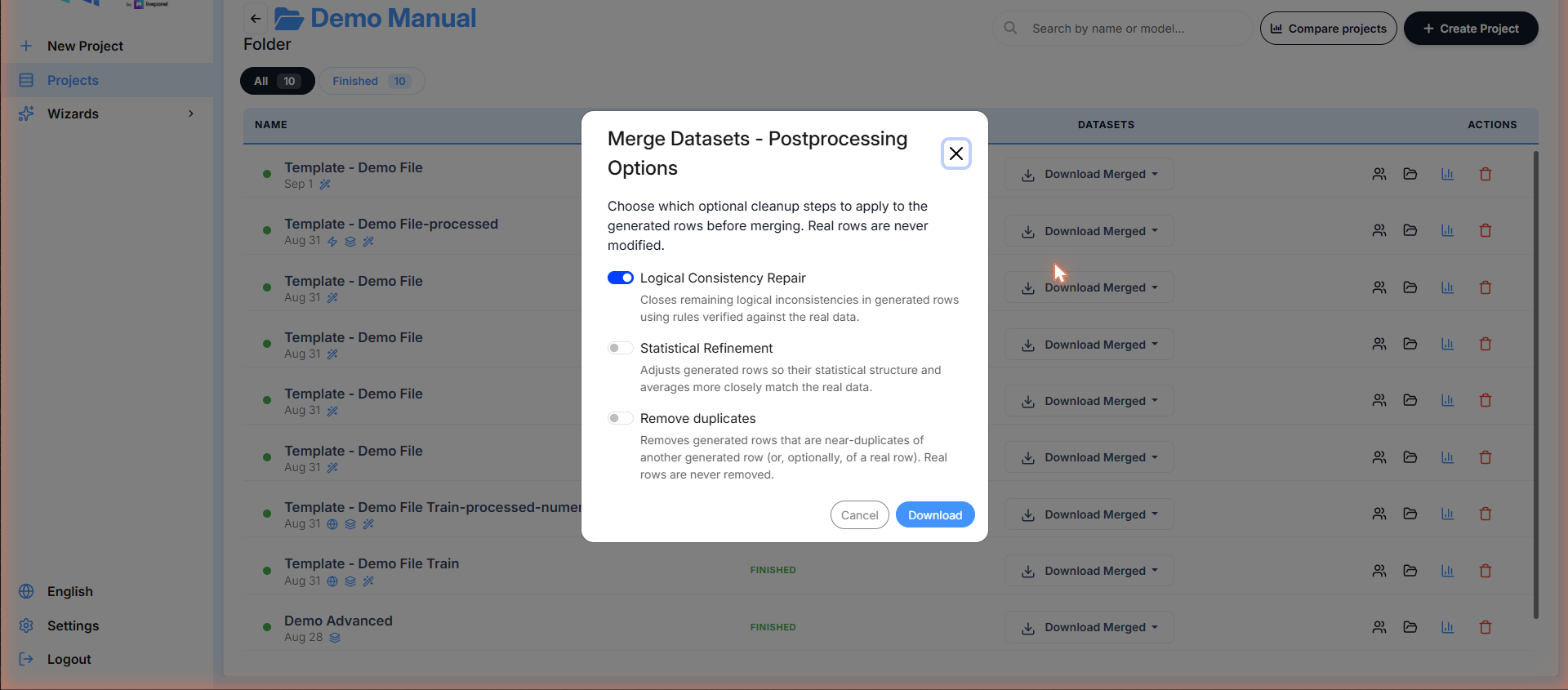Select the All tab

[278, 81]
